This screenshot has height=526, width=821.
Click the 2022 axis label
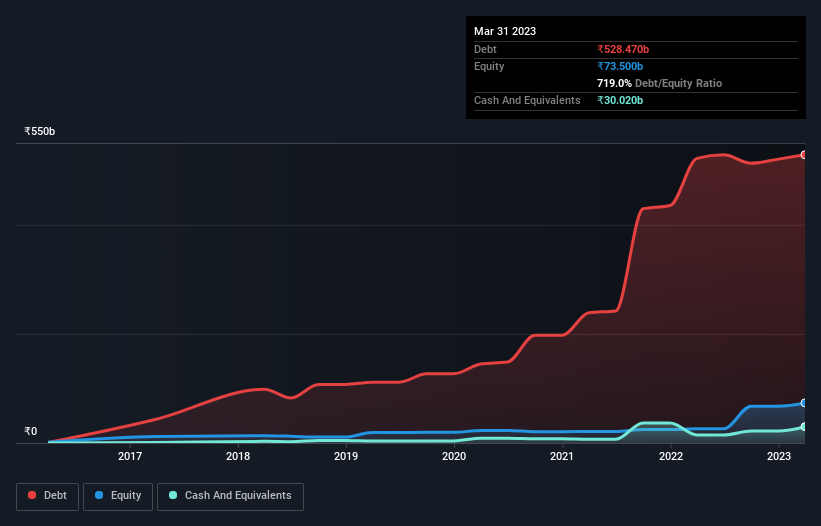click(671, 456)
